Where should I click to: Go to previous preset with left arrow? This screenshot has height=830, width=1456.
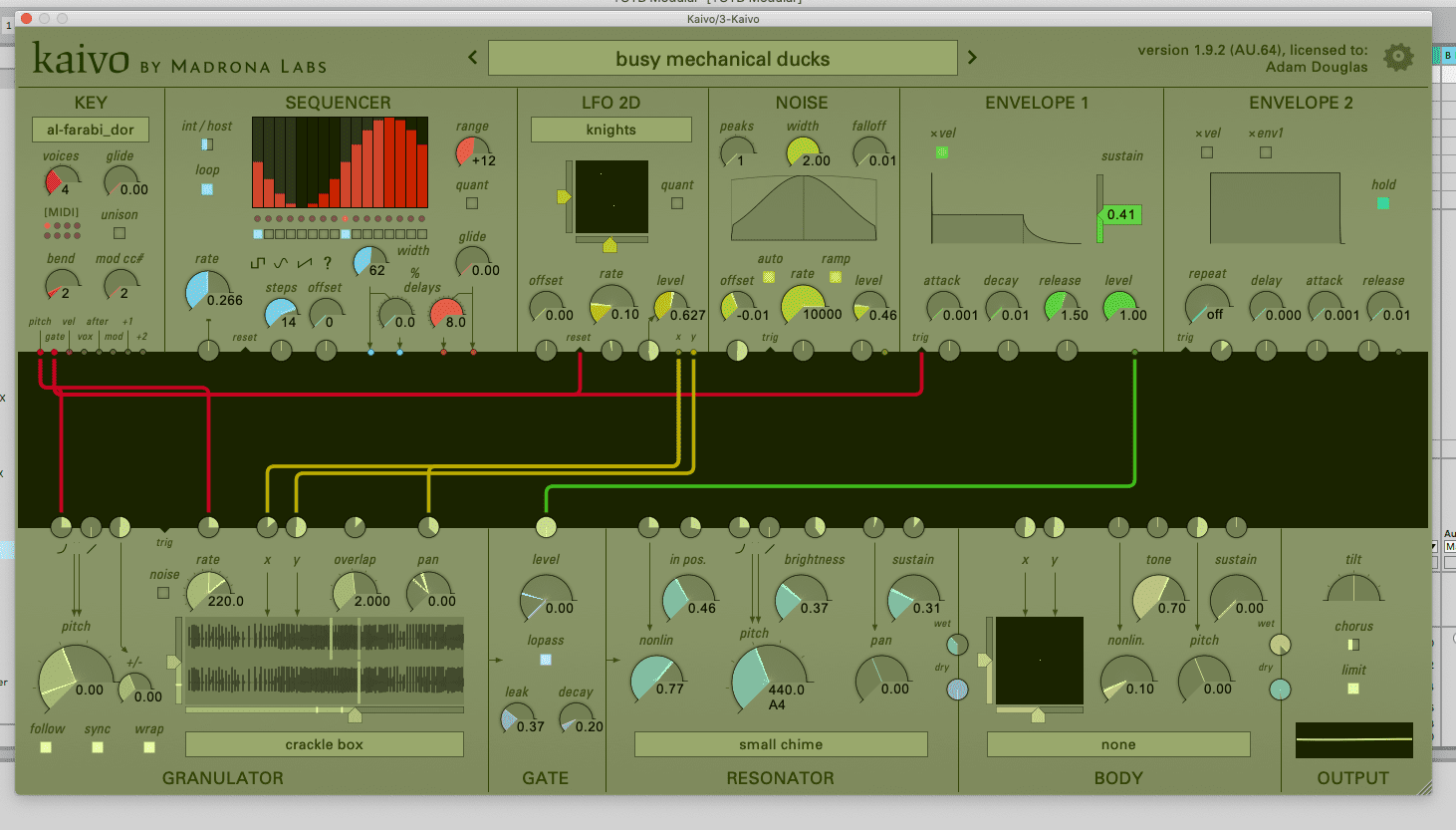(x=473, y=58)
